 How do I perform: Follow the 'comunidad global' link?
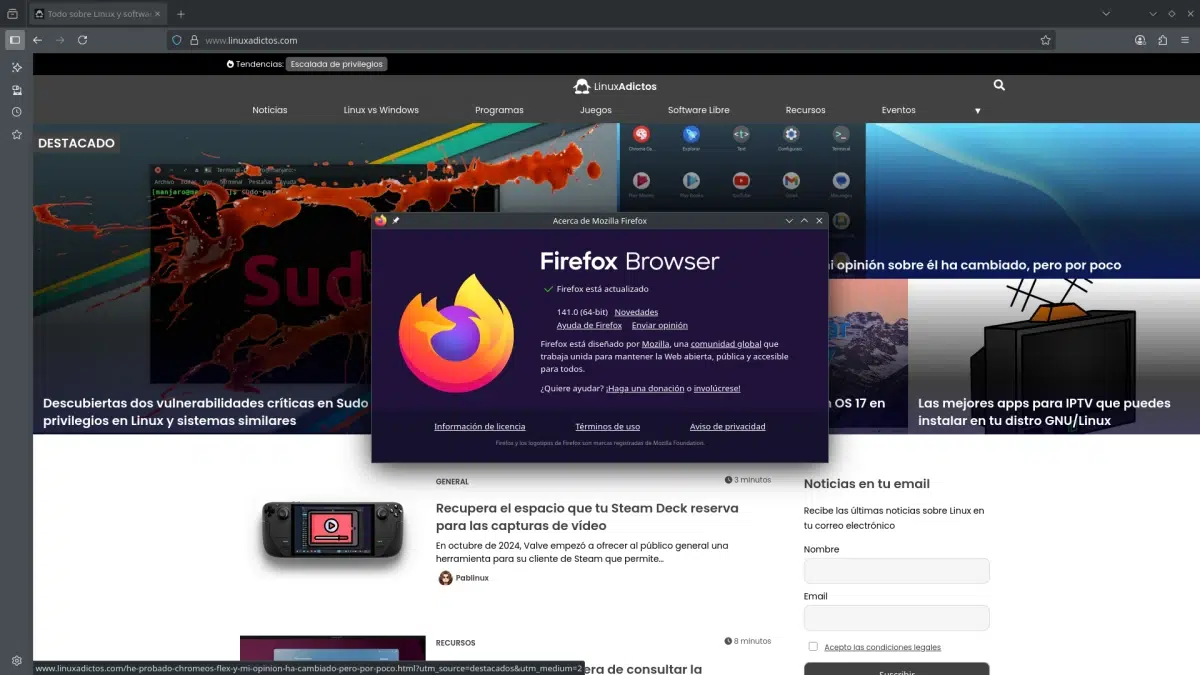726,343
